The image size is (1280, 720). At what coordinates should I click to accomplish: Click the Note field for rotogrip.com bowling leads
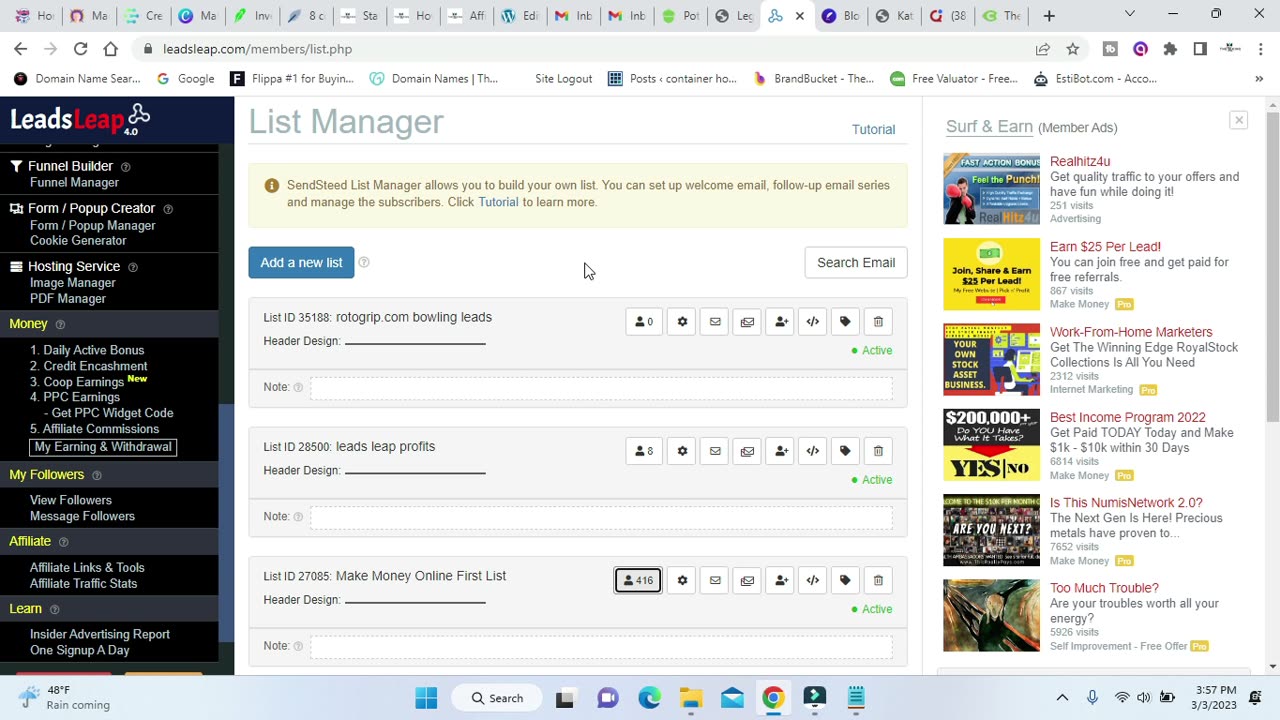tap(601, 387)
